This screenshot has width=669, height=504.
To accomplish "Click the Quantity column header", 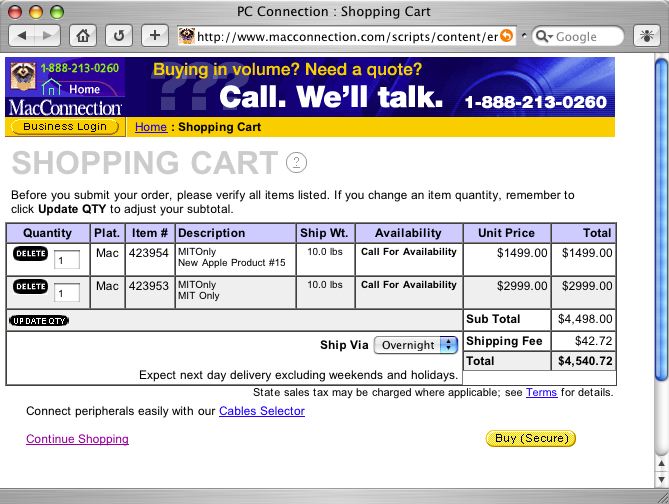I will tap(47, 233).
